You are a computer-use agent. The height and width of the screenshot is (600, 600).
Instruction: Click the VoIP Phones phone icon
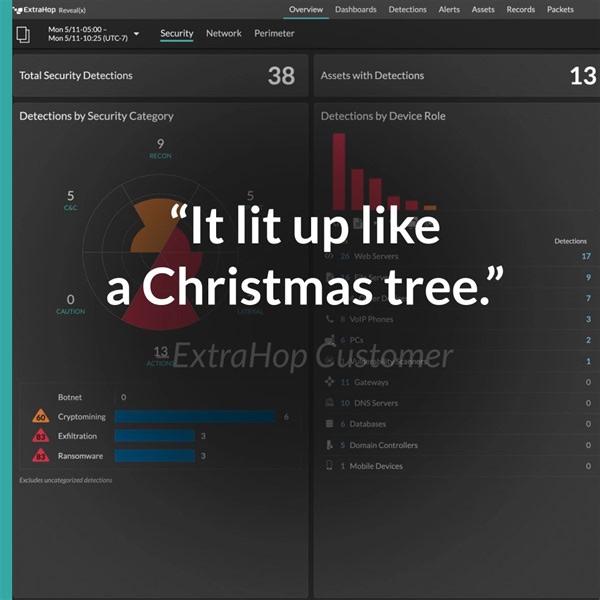click(329, 319)
